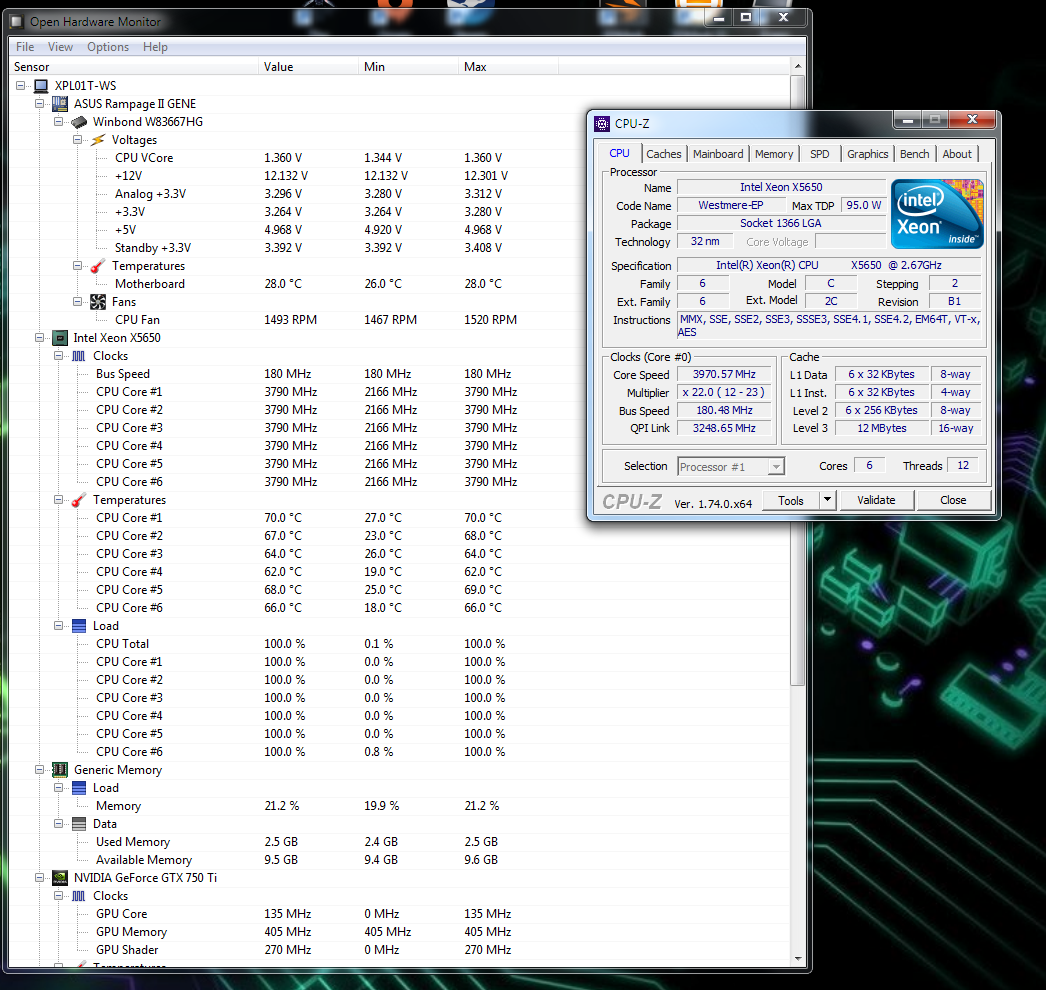Click the thermometer icon above the Motherboard row

[x=98, y=266]
